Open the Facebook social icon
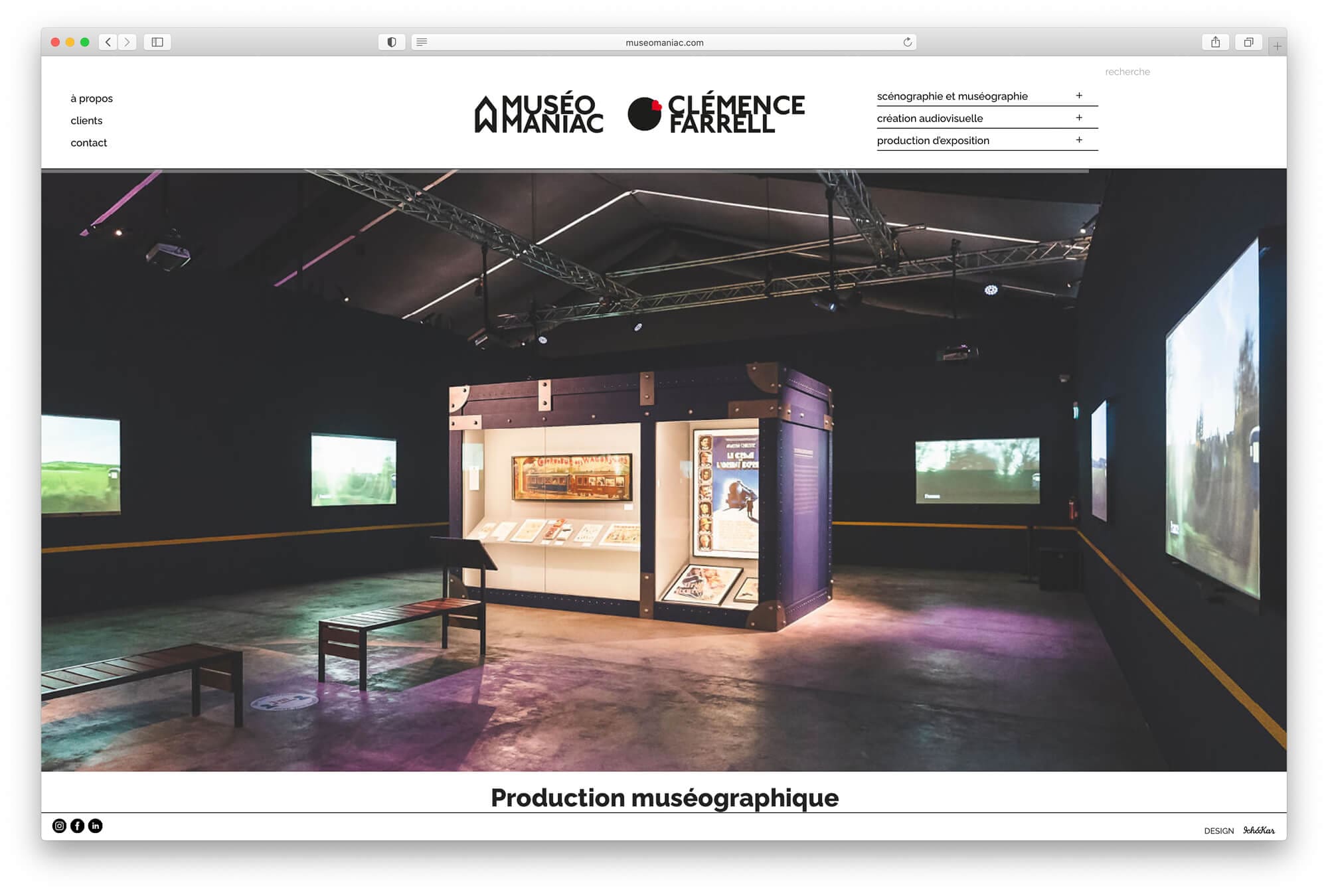Screen dimensions: 1328x896 click(x=77, y=826)
